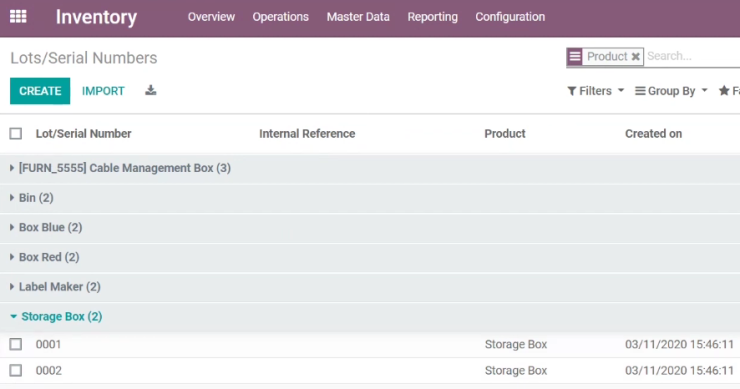Viewport: 740px width, 389px height.
Task: Click the download export icon
Action: point(151,90)
